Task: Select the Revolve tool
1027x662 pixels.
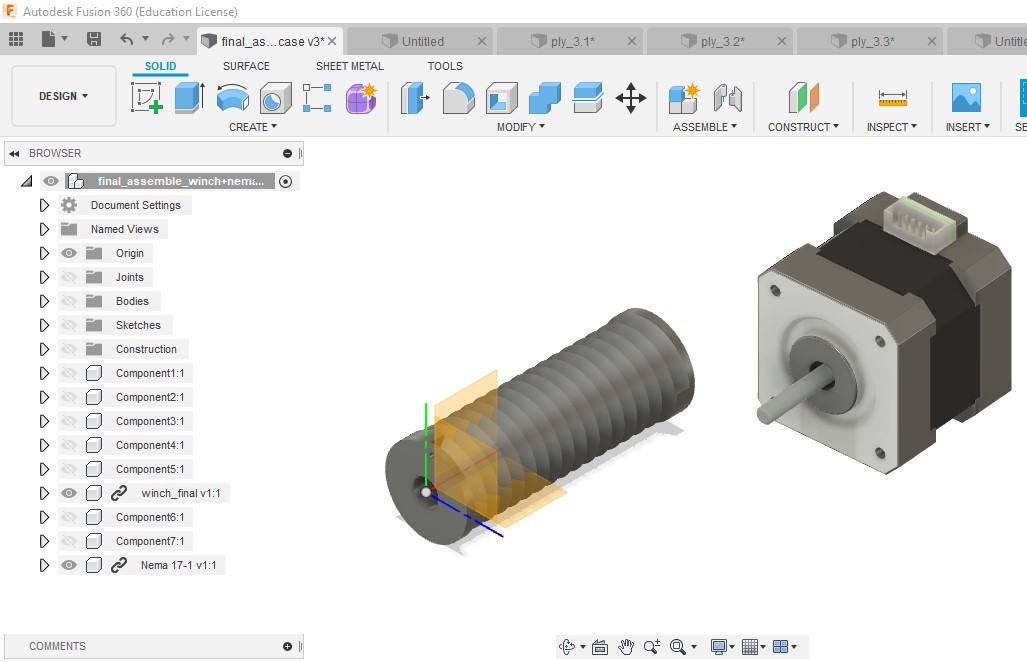Action: [233, 98]
